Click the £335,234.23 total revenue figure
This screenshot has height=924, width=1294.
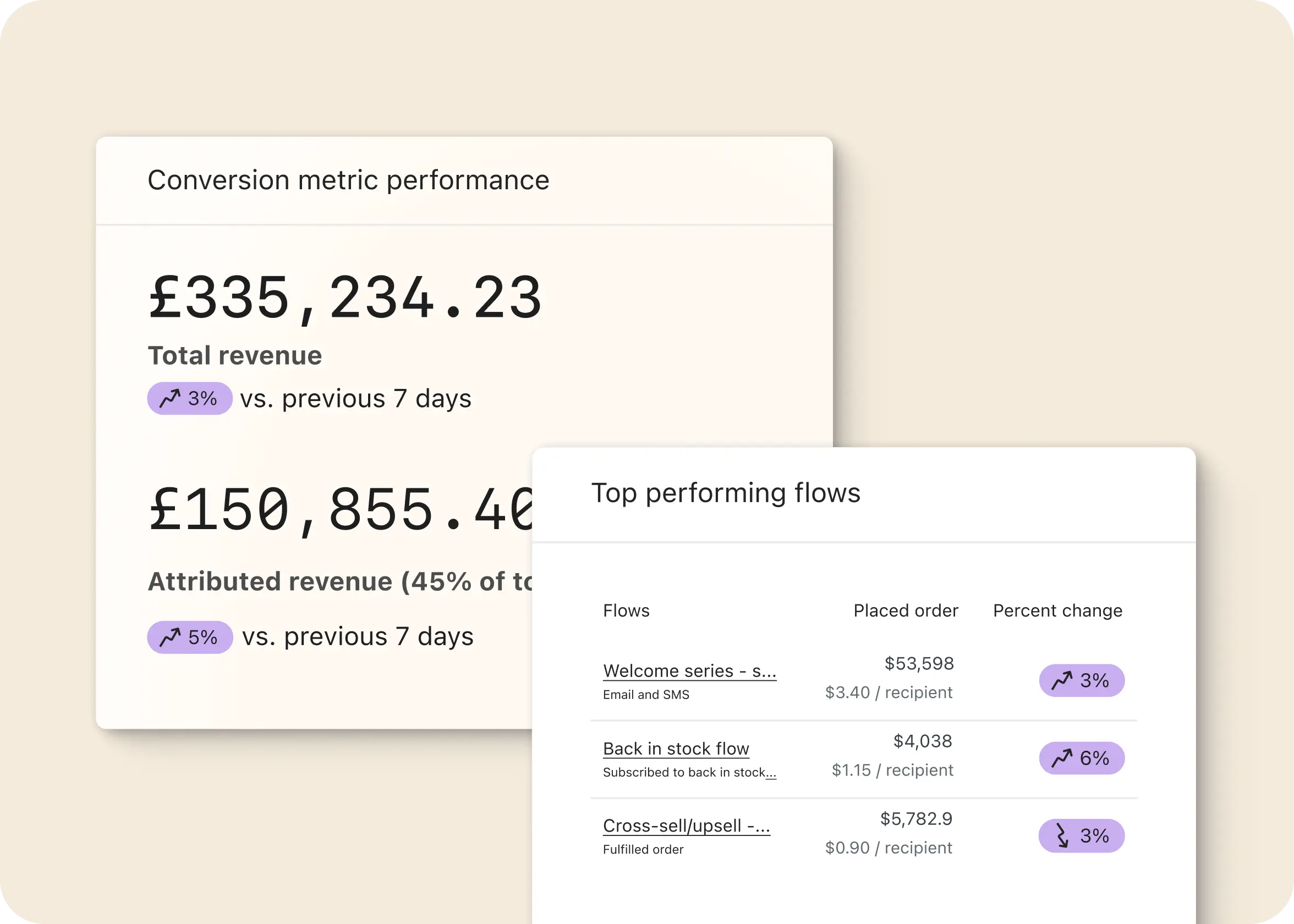tap(345, 298)
